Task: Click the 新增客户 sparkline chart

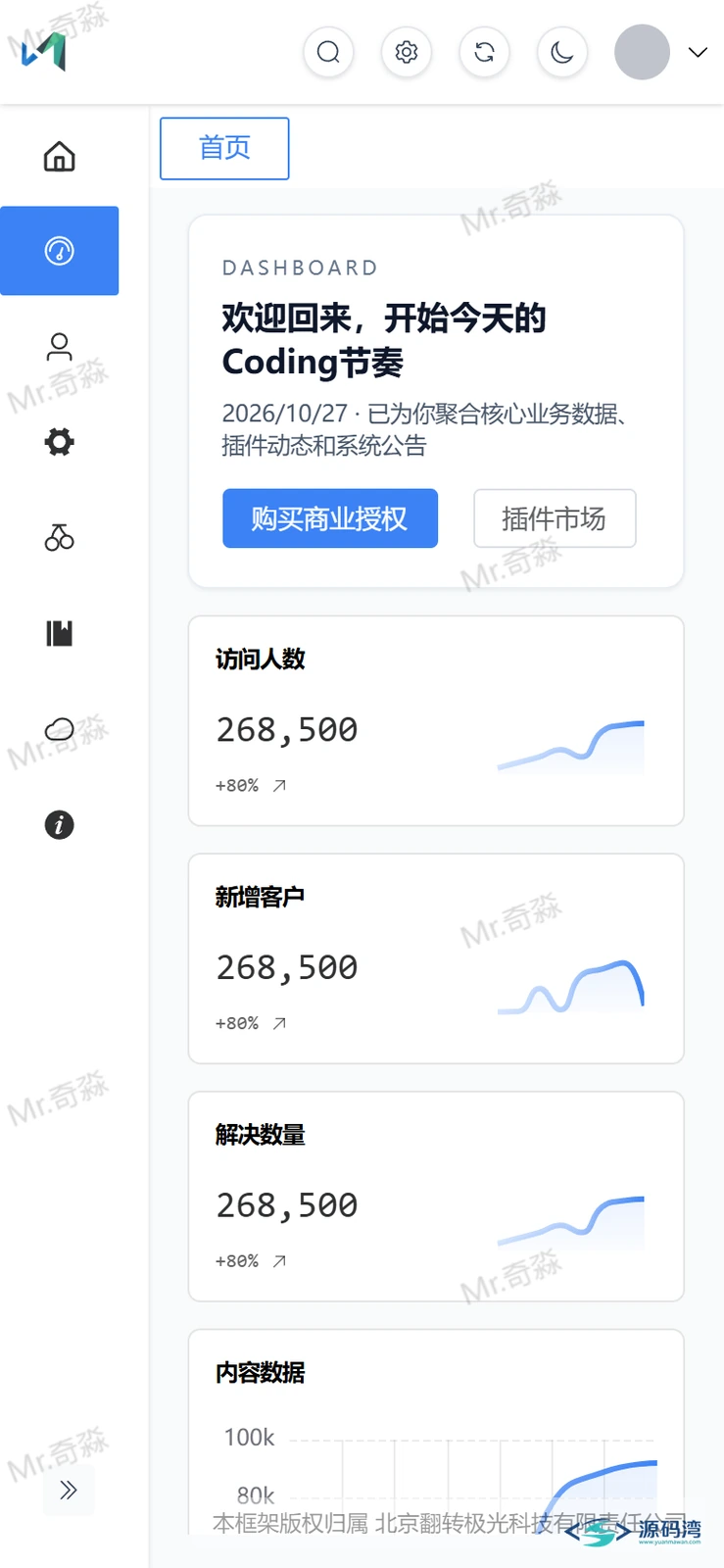Action: [x=571, y=986]
